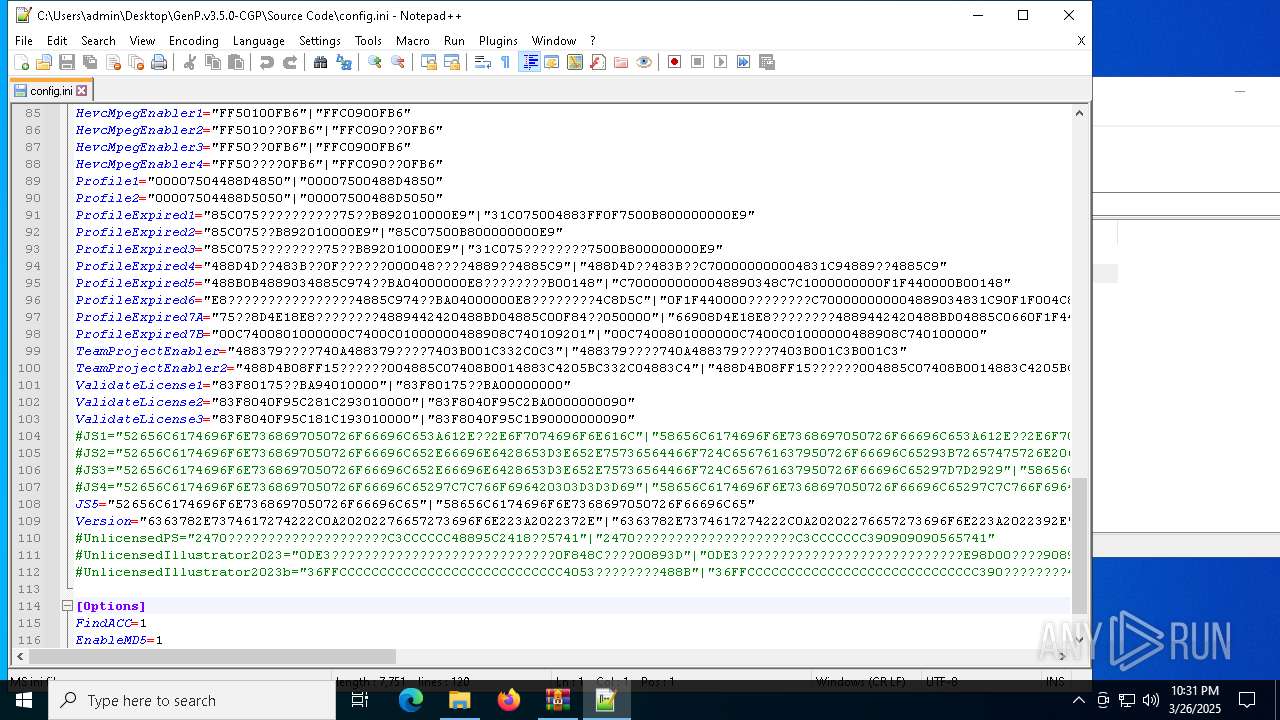Viewport: 1280px width, 720px height.
Task: Save the current recorded macro icon
Action: [767, 62]
